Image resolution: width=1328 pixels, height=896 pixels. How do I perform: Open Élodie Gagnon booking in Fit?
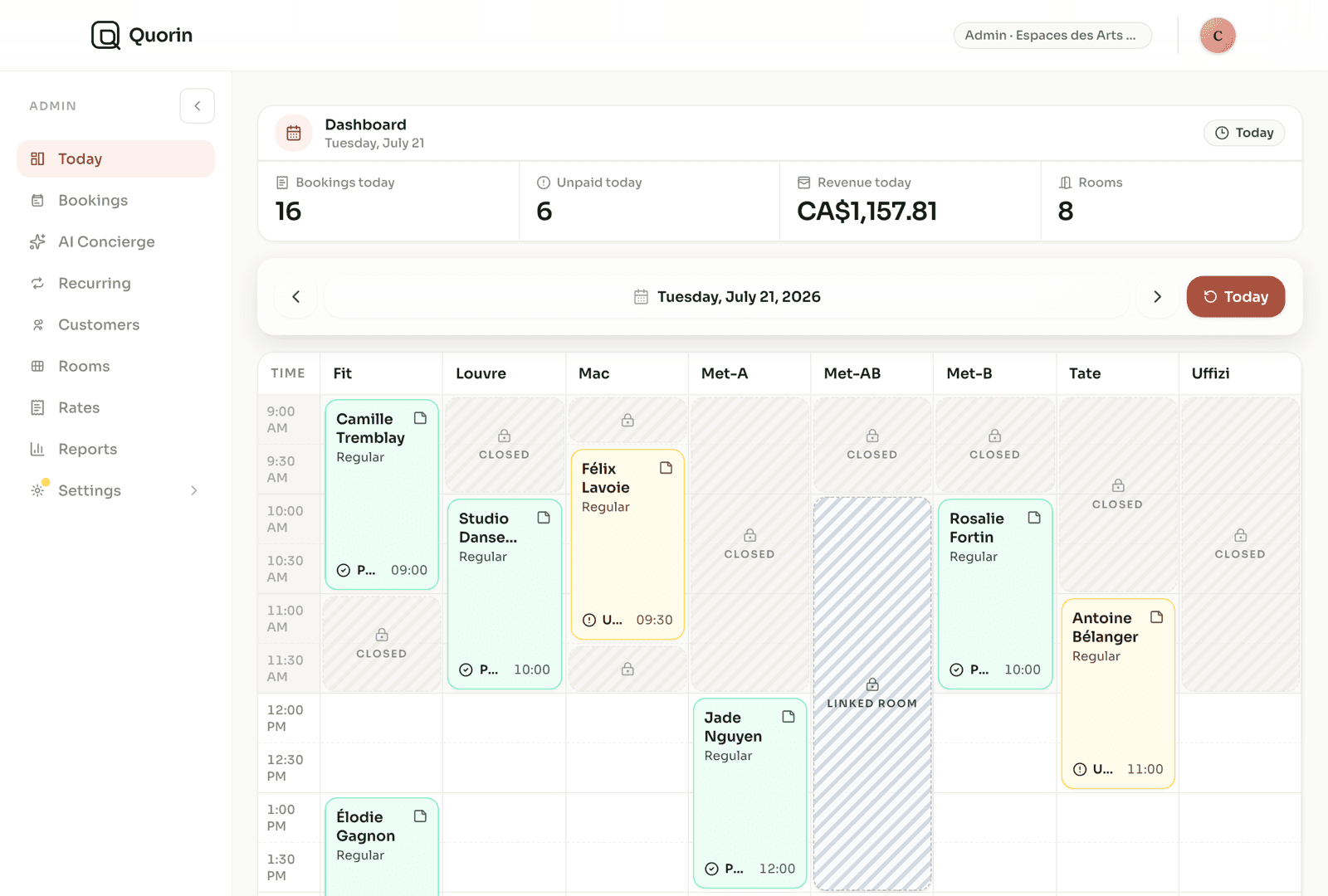pyautogui.click(x=382, y=847)
